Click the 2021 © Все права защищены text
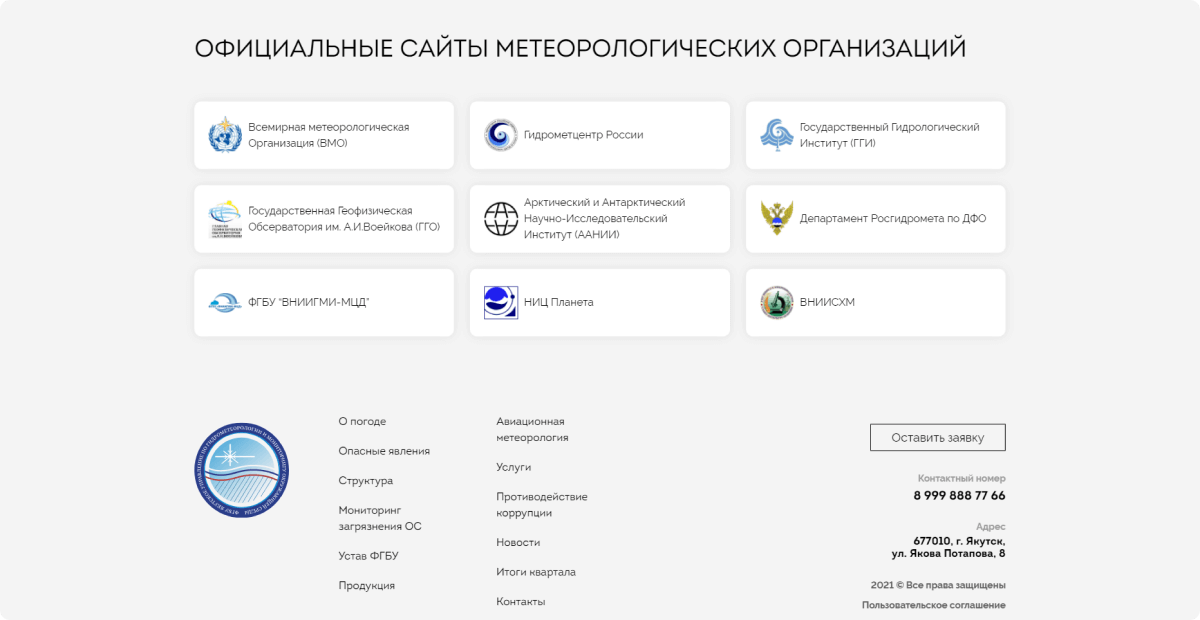The width and height of the screenshot is (1200, 620). [x=938, y=585]
